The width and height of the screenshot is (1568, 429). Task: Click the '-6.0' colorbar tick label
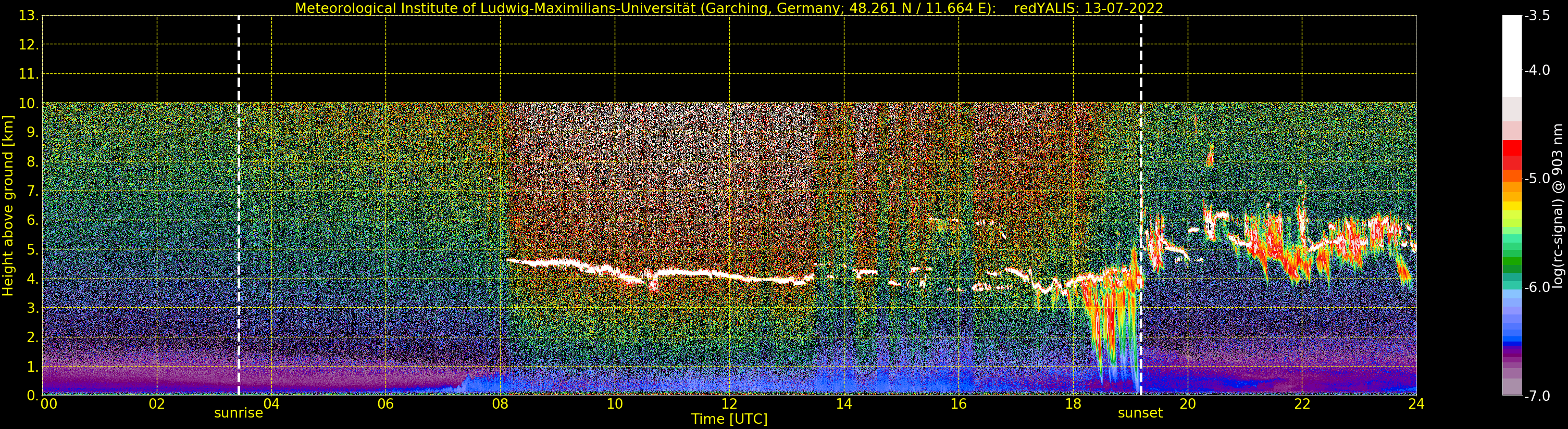(1537, 287)
